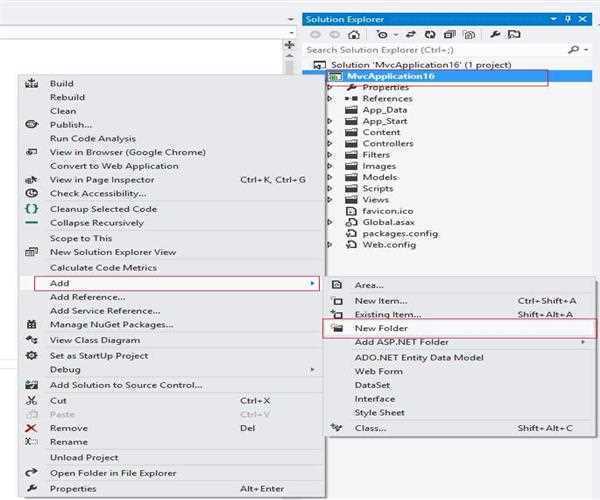
Task: Open the search options dropdown arrow
Action: 585,49
